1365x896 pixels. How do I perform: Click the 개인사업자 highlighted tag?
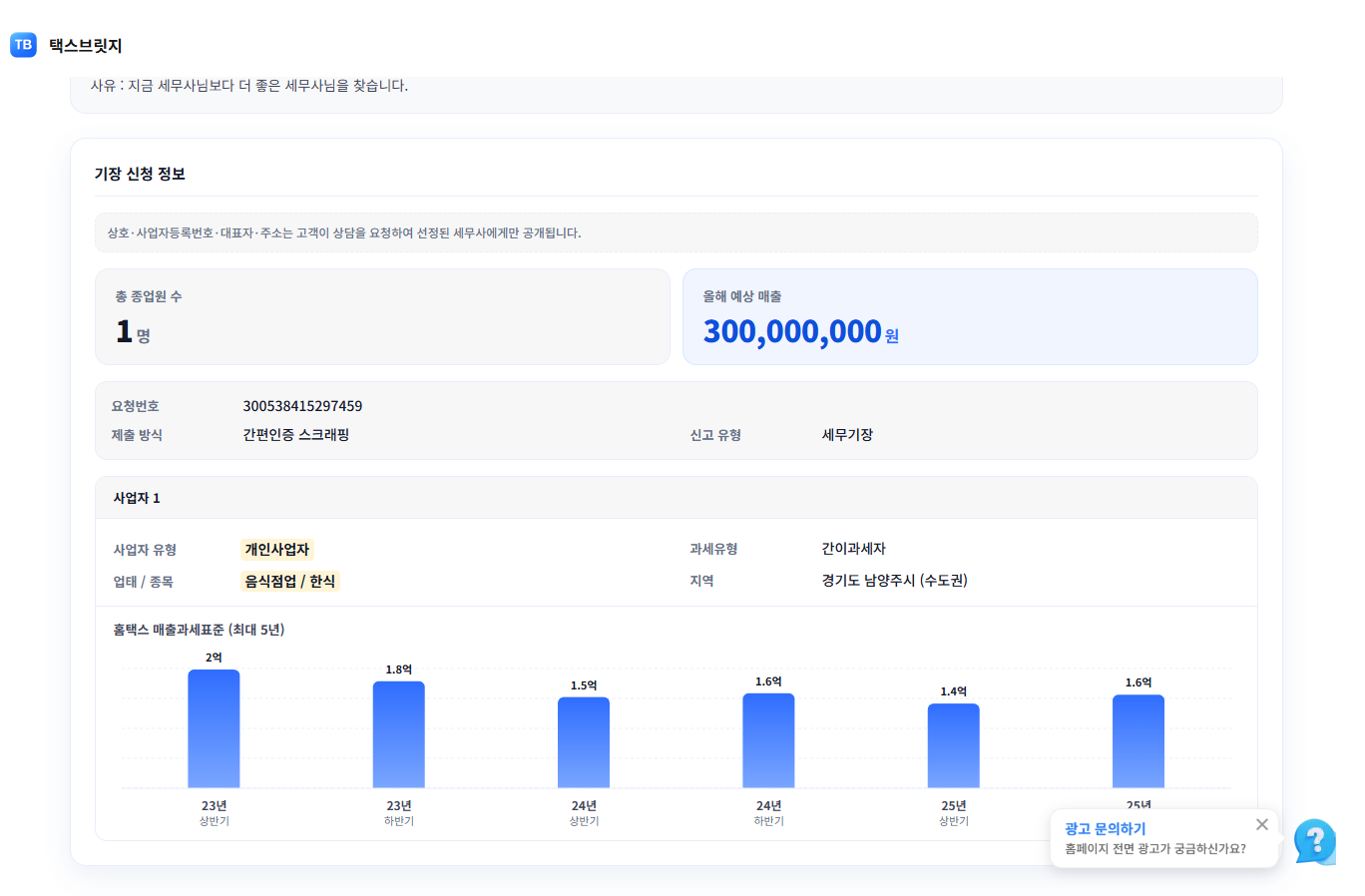[x=277, y=550]
